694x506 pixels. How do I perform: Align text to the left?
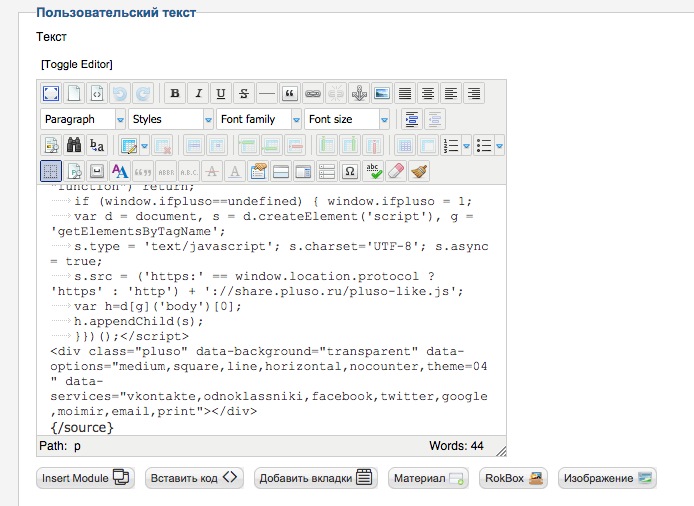(451, 93)
